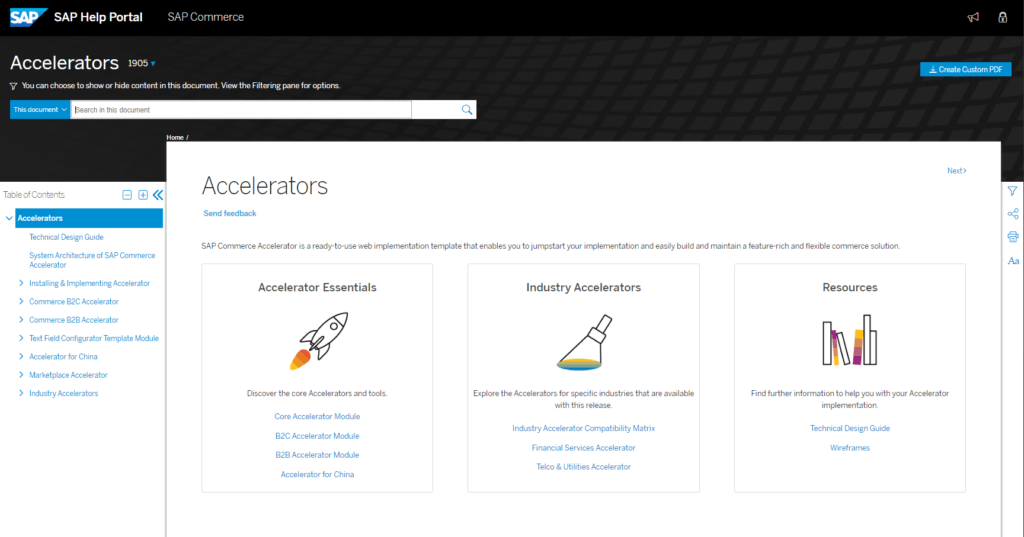Open the Core Accelerator Module link

click(x=317, y=416)
